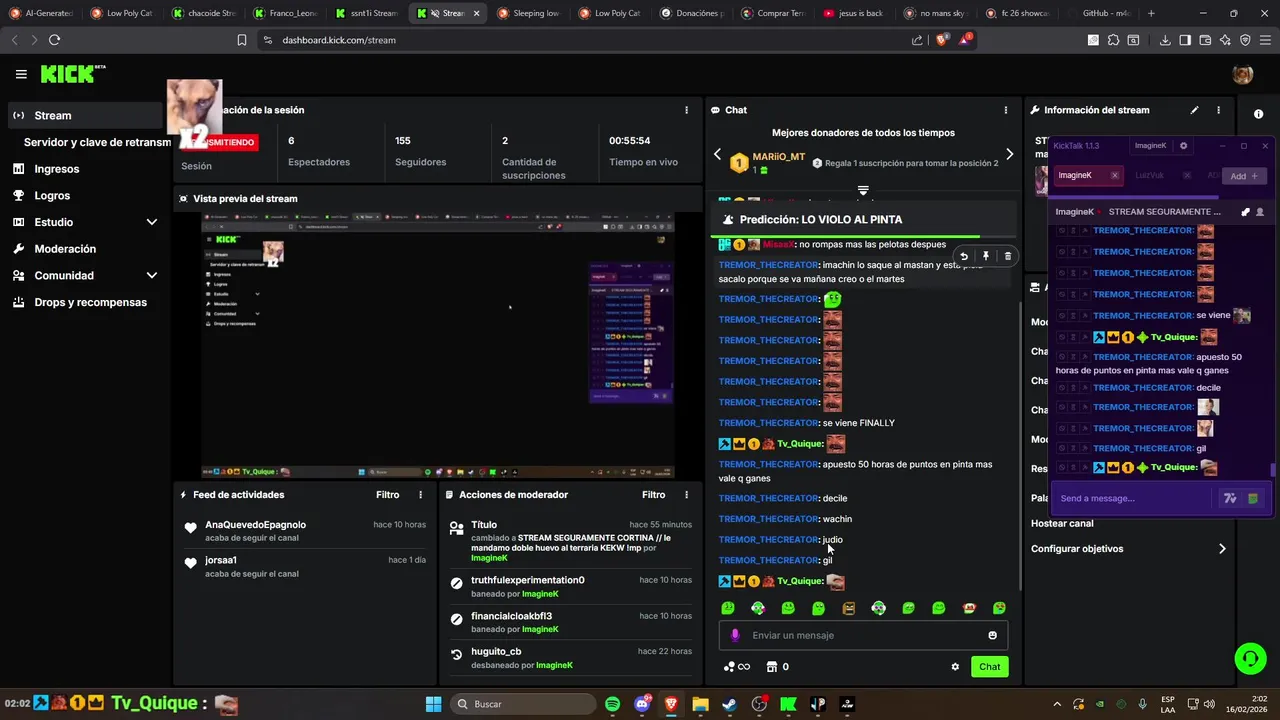Click the info circle icon

pyautogui.click(x=1258, y=114)
